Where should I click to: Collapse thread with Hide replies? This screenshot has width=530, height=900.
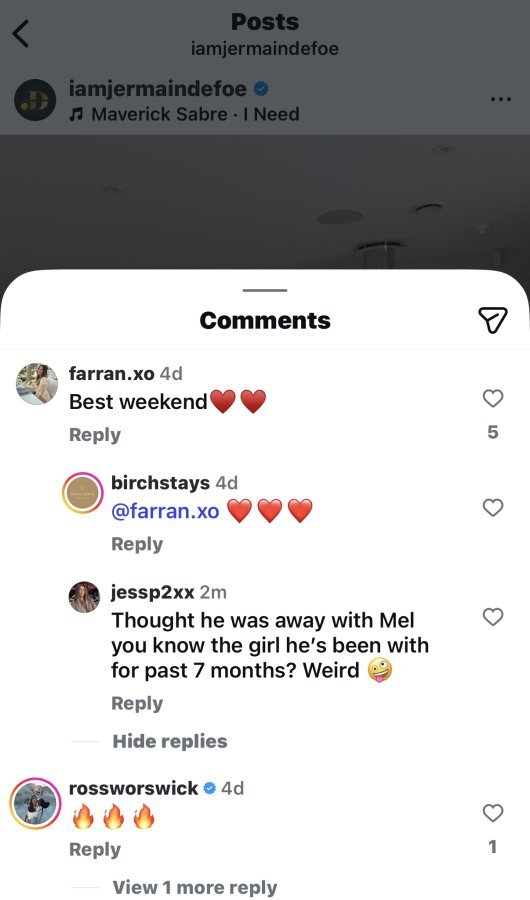tap(170, 741)
